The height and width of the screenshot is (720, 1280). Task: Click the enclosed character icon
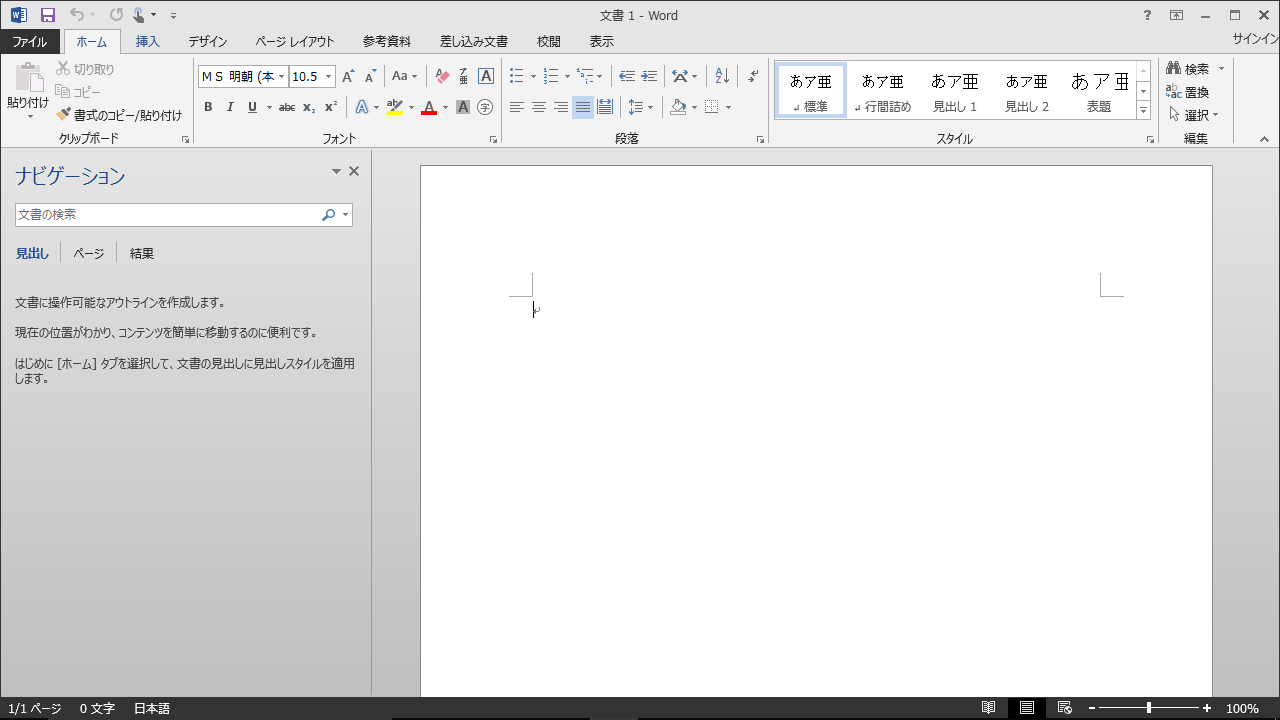[485, 107]
